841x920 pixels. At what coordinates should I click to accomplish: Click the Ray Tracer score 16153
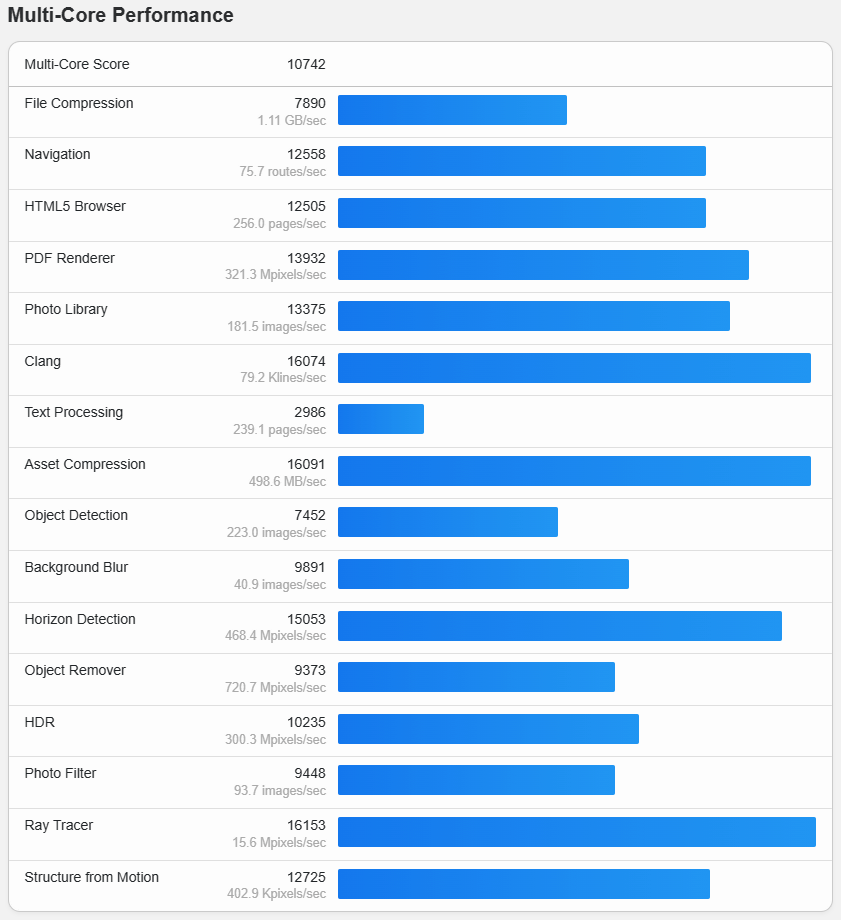click(x=306, y=825)
